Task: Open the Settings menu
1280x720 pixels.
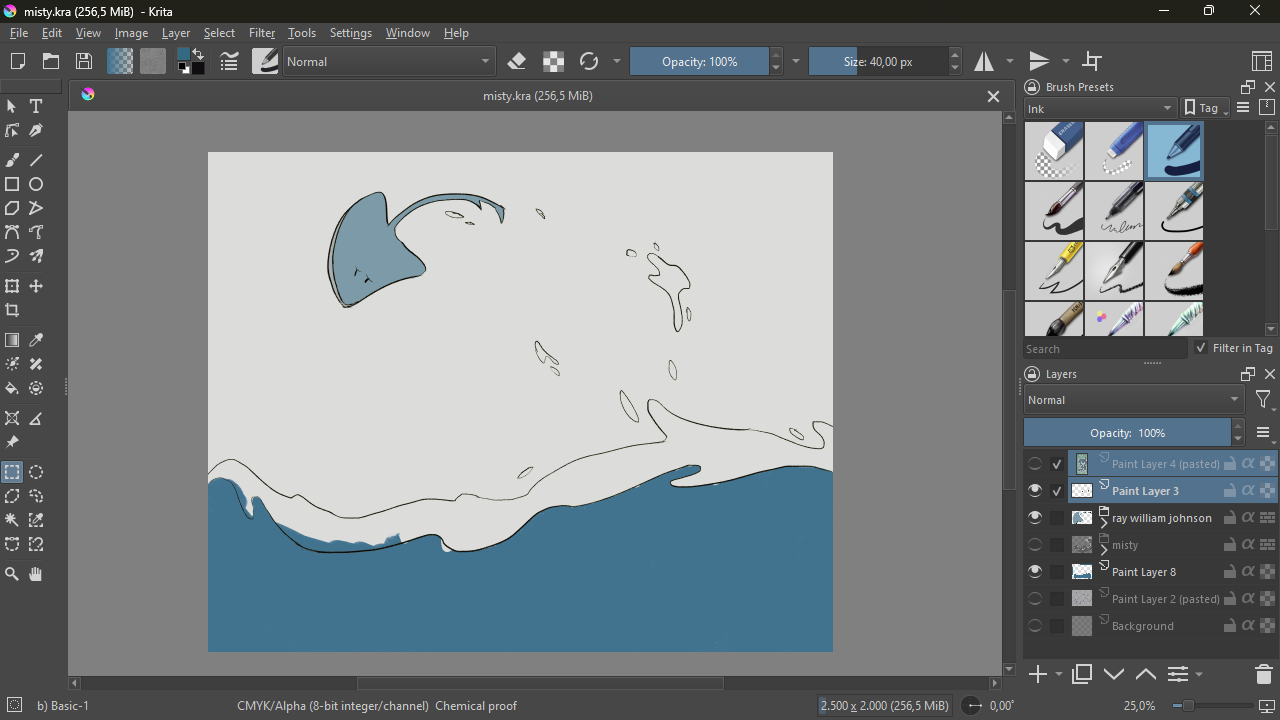Action: coord(350,33)
